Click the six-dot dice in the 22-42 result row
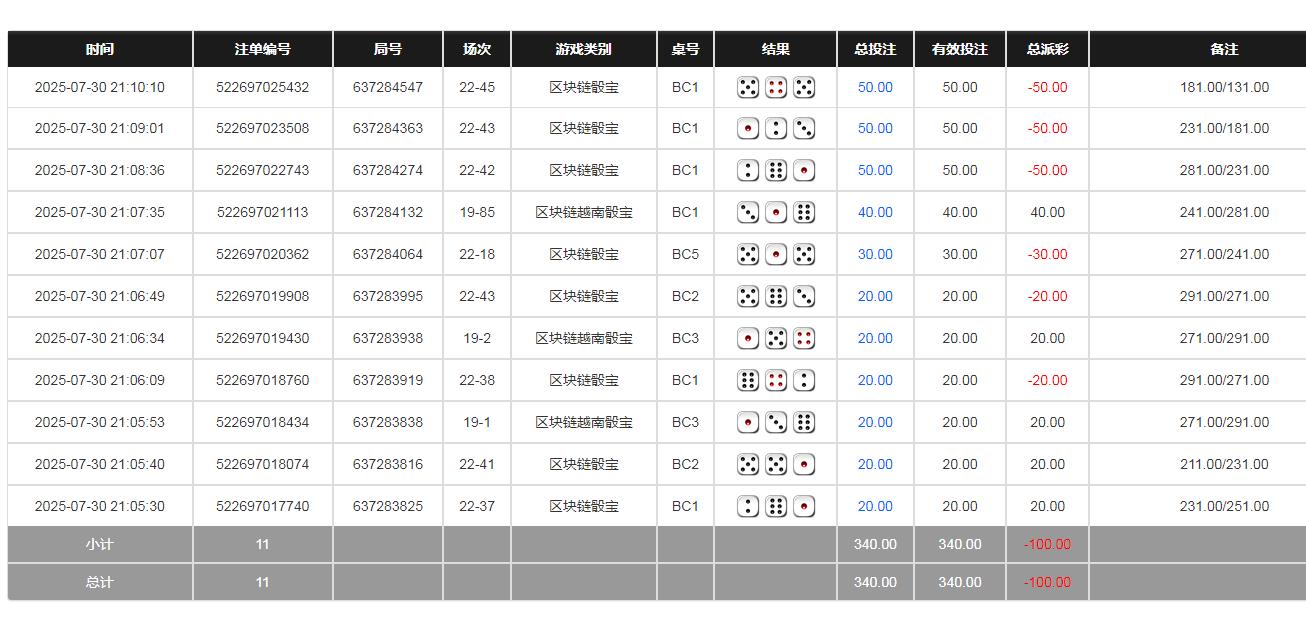This screenshot has height=618, width=1306. (775, 170)
